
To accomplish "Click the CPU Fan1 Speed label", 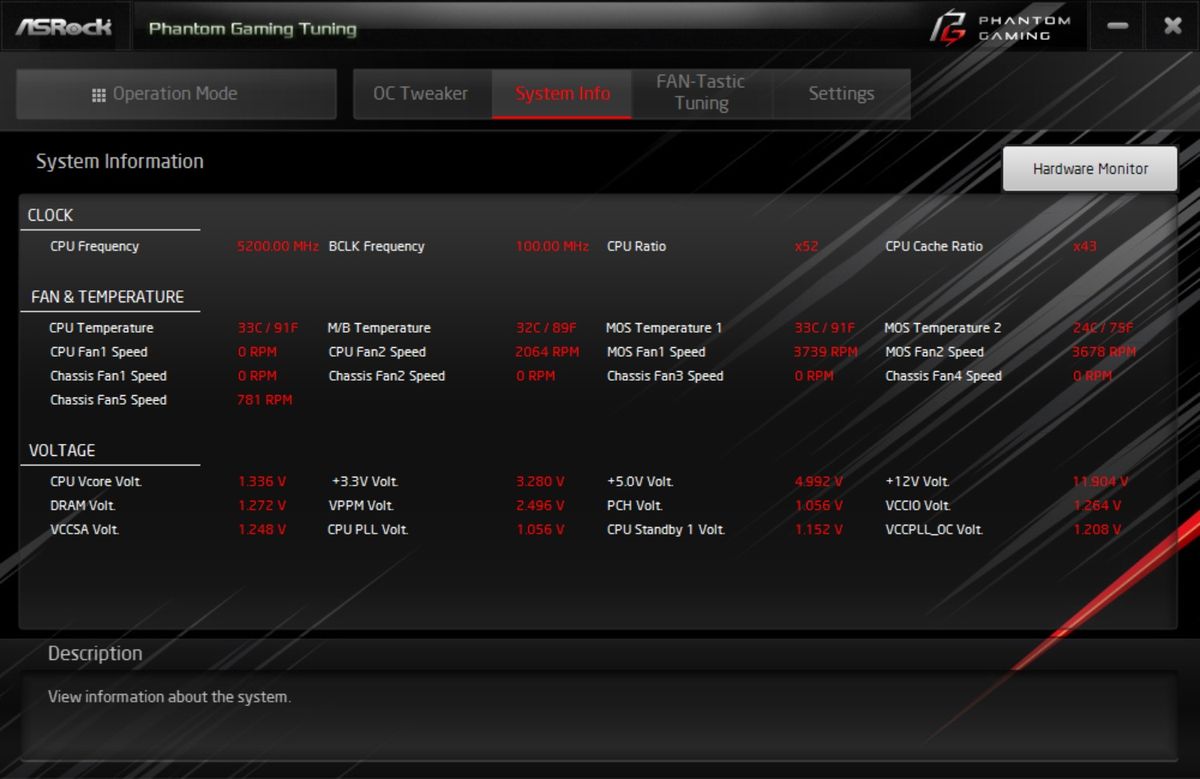I will click(x=99, y=352).
